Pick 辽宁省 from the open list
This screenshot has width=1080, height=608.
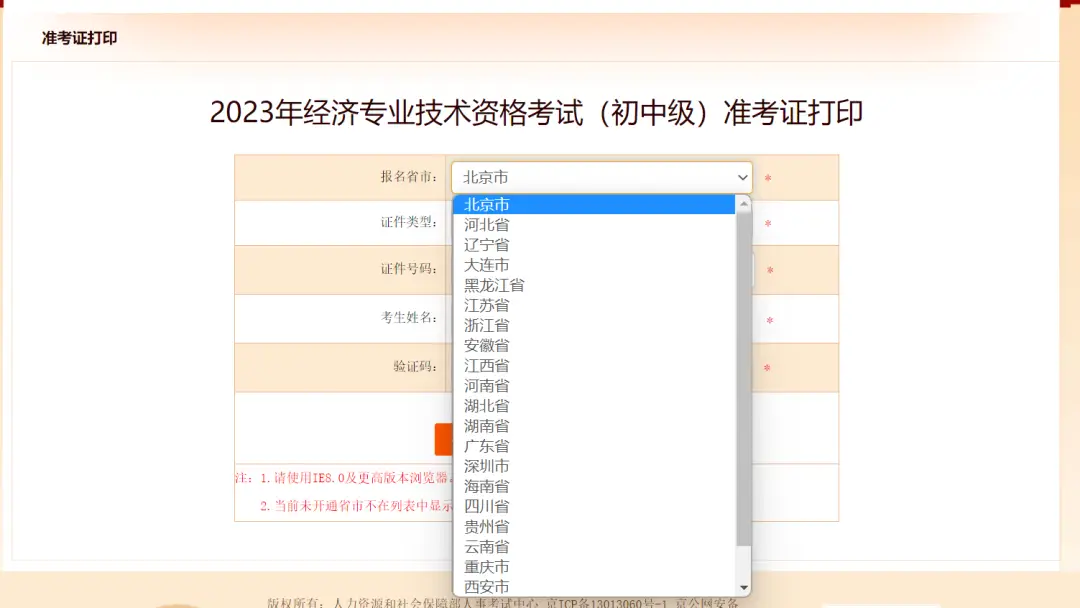pos(487,245)
